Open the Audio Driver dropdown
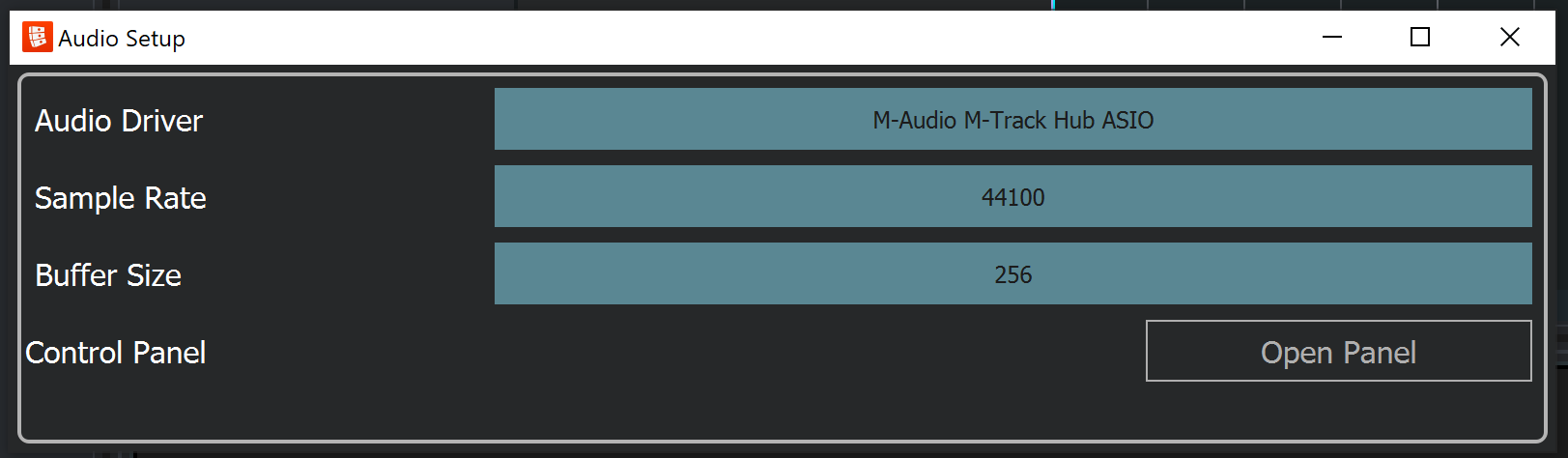The height and width of the screenshot is (458, 1568). coord(1012,120)
